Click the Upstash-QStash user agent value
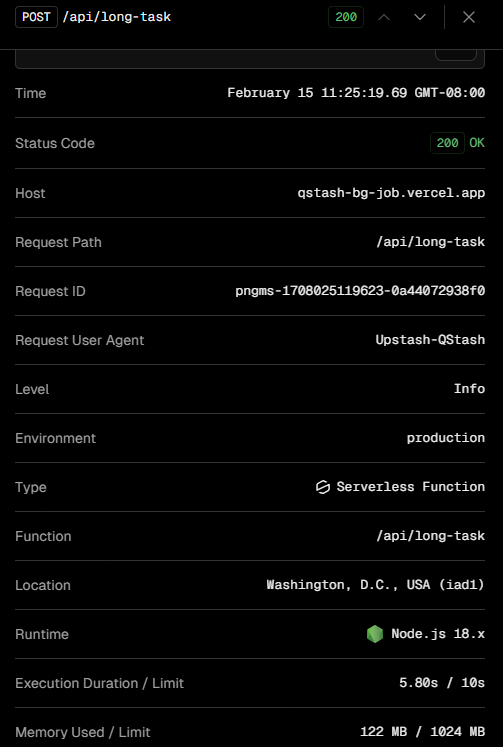 [430, 340]
